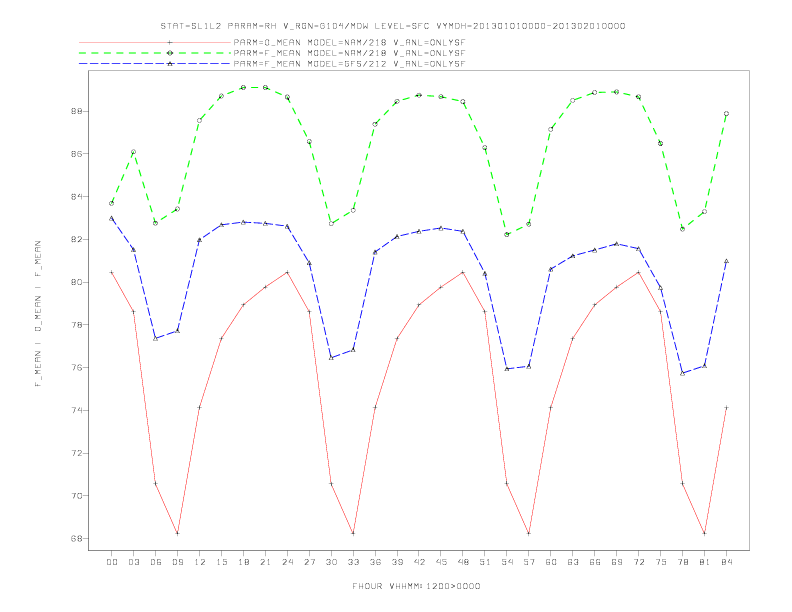Click x-axis forecast hour label 33

tap(353, 562)
